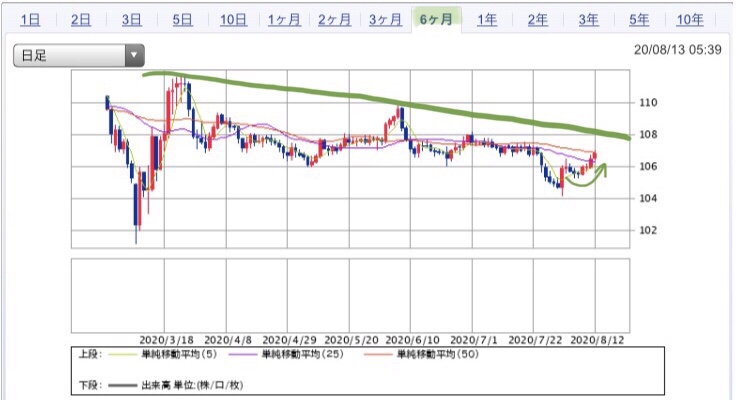This screenshot has height=400, width=736.
Task: Show the 5年 chart period
Action: [x=639, y=20]
